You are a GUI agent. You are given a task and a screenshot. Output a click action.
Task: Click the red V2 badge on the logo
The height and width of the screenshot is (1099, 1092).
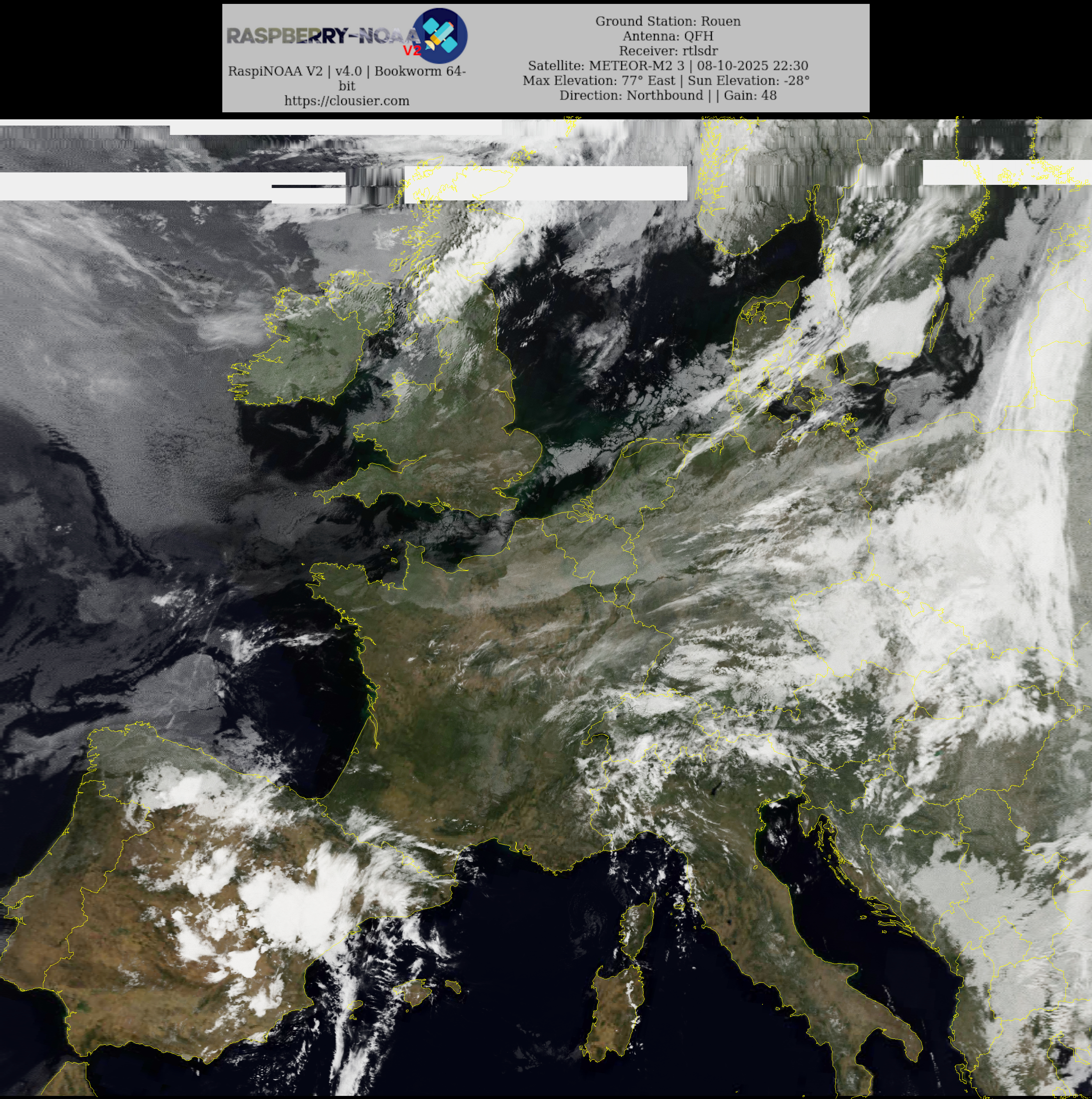tap(412, 51)
